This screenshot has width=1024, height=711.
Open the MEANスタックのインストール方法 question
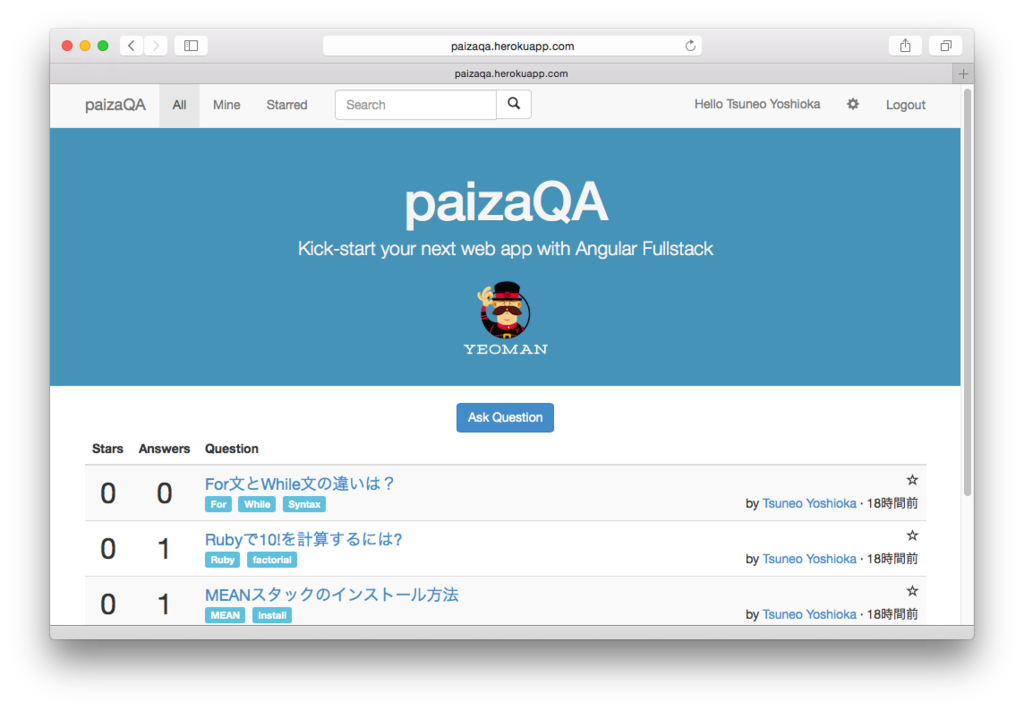pyautogui.click(x=332, y=595)
